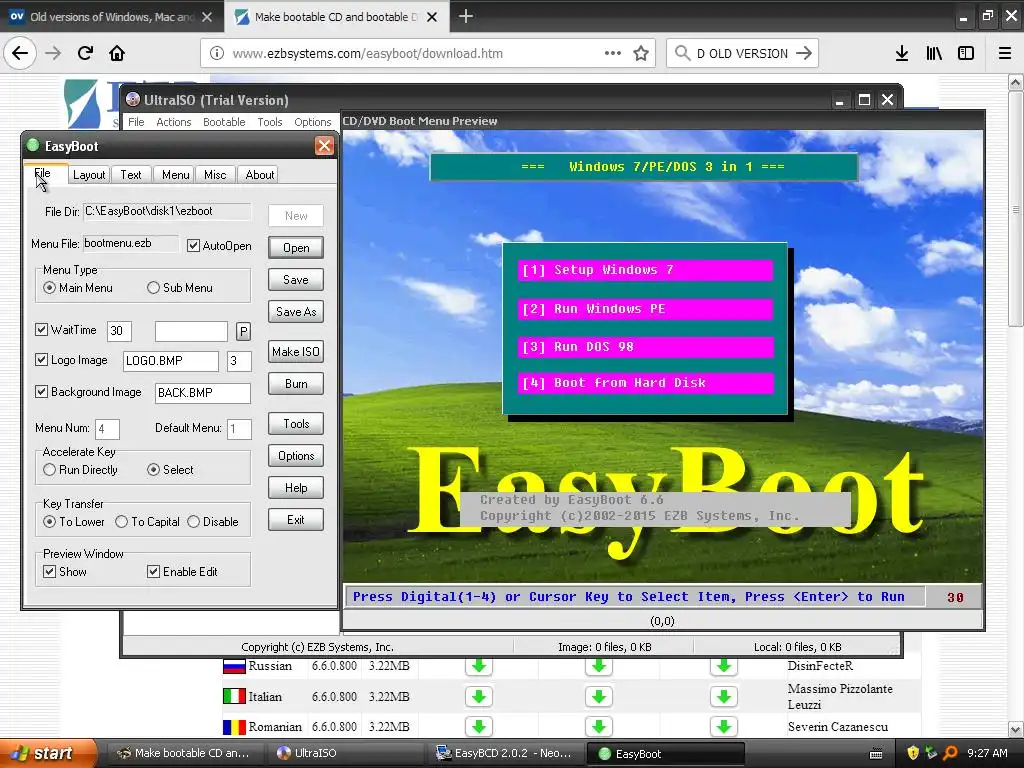The height and width of the screenshot is (768, 1024).
Task: Select the Run Directly radio button
Action: [50, 470]
